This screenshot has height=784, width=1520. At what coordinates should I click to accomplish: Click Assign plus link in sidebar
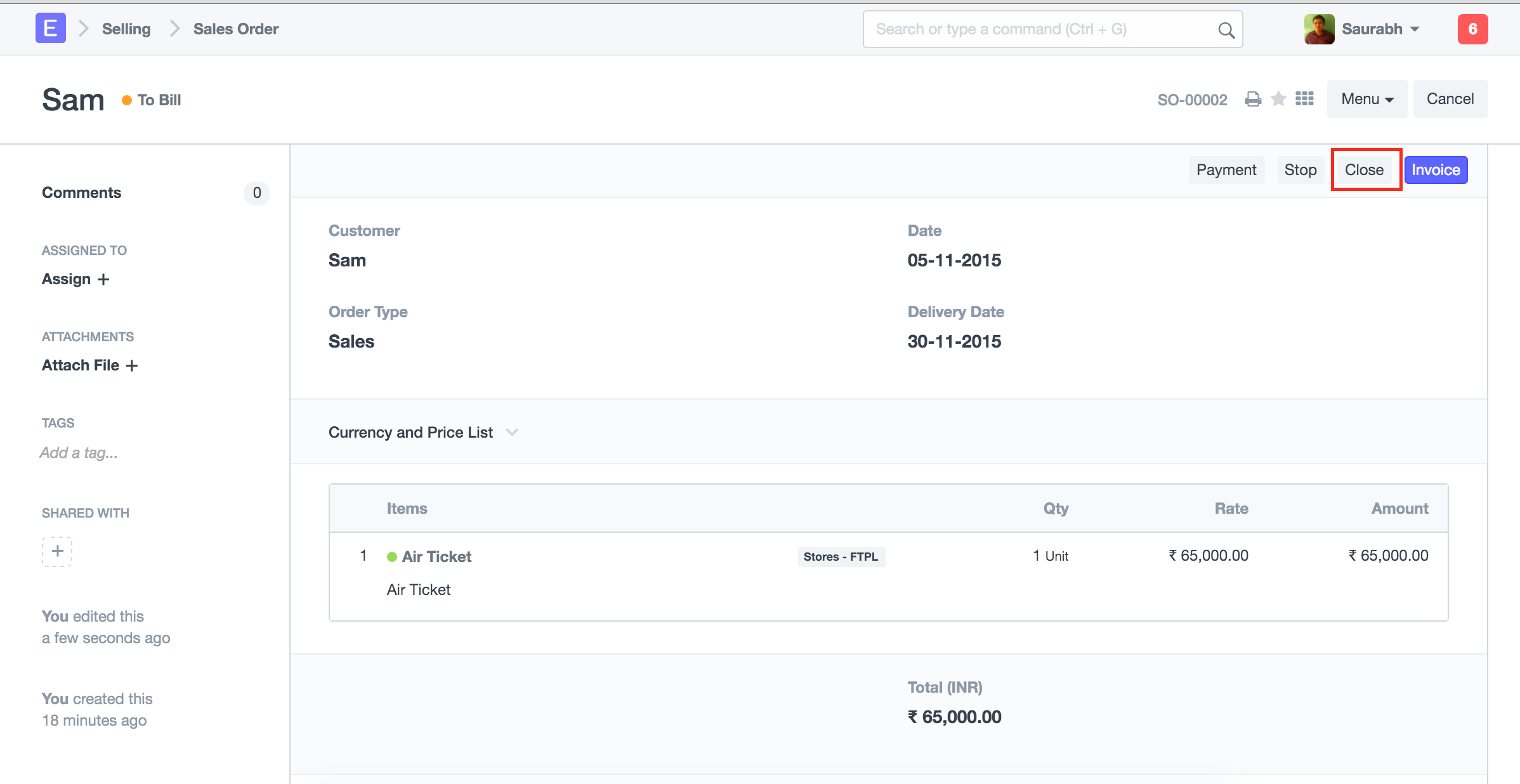click(75, 279)
